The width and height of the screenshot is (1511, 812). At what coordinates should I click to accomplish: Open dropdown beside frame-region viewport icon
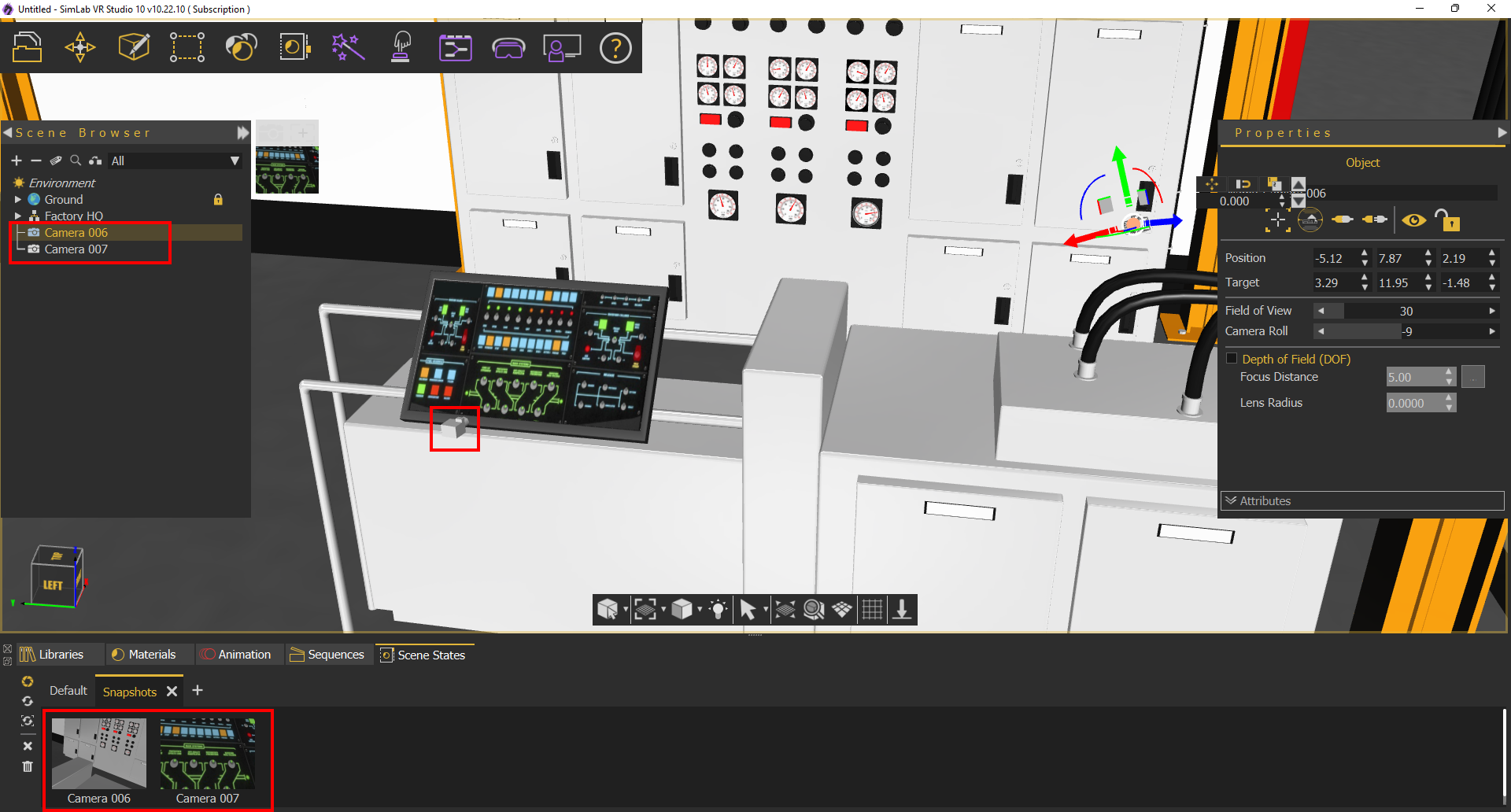[663, 610]
